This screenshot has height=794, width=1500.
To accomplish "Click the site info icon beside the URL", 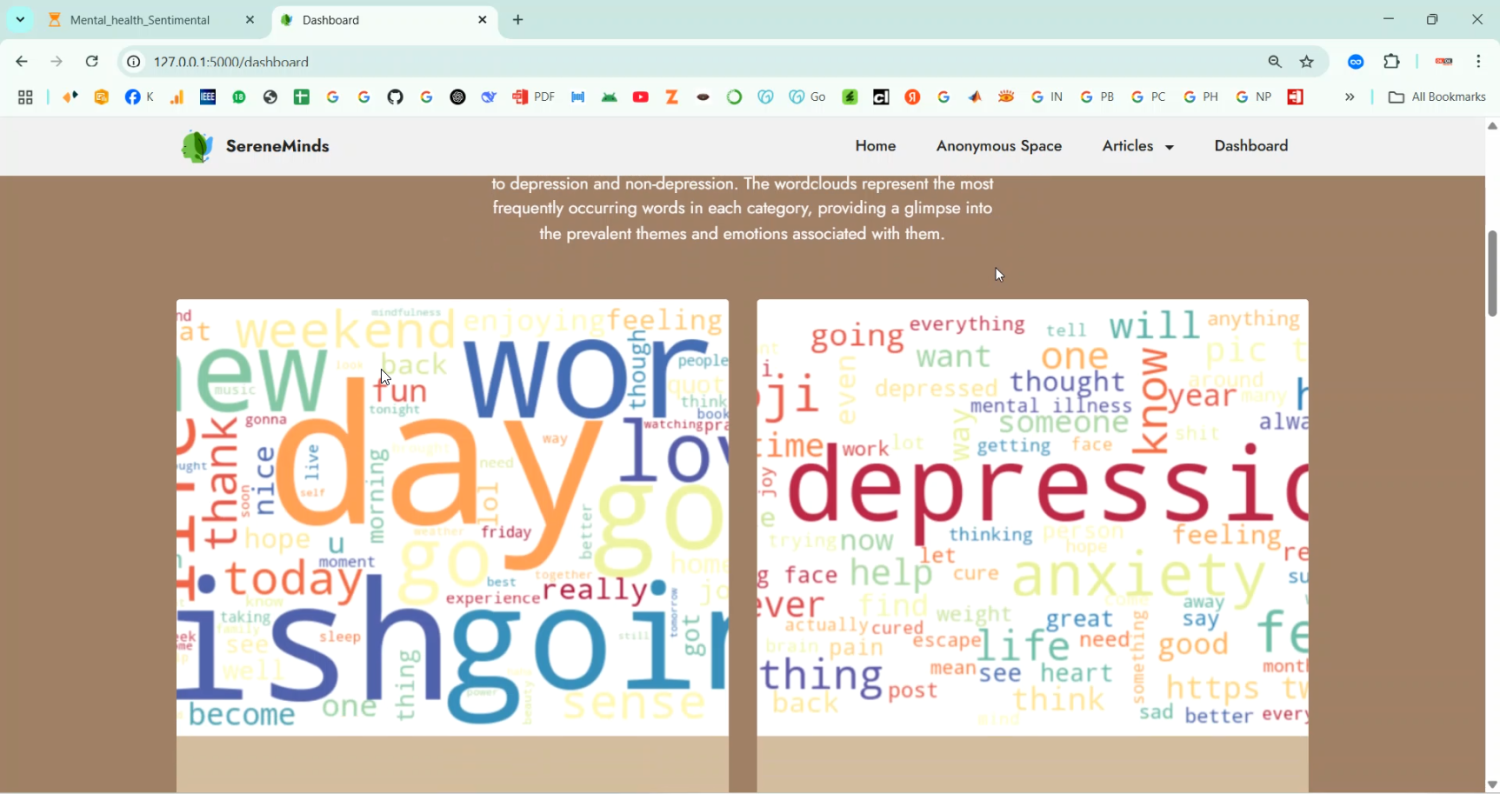I will [x=133, y=61].
